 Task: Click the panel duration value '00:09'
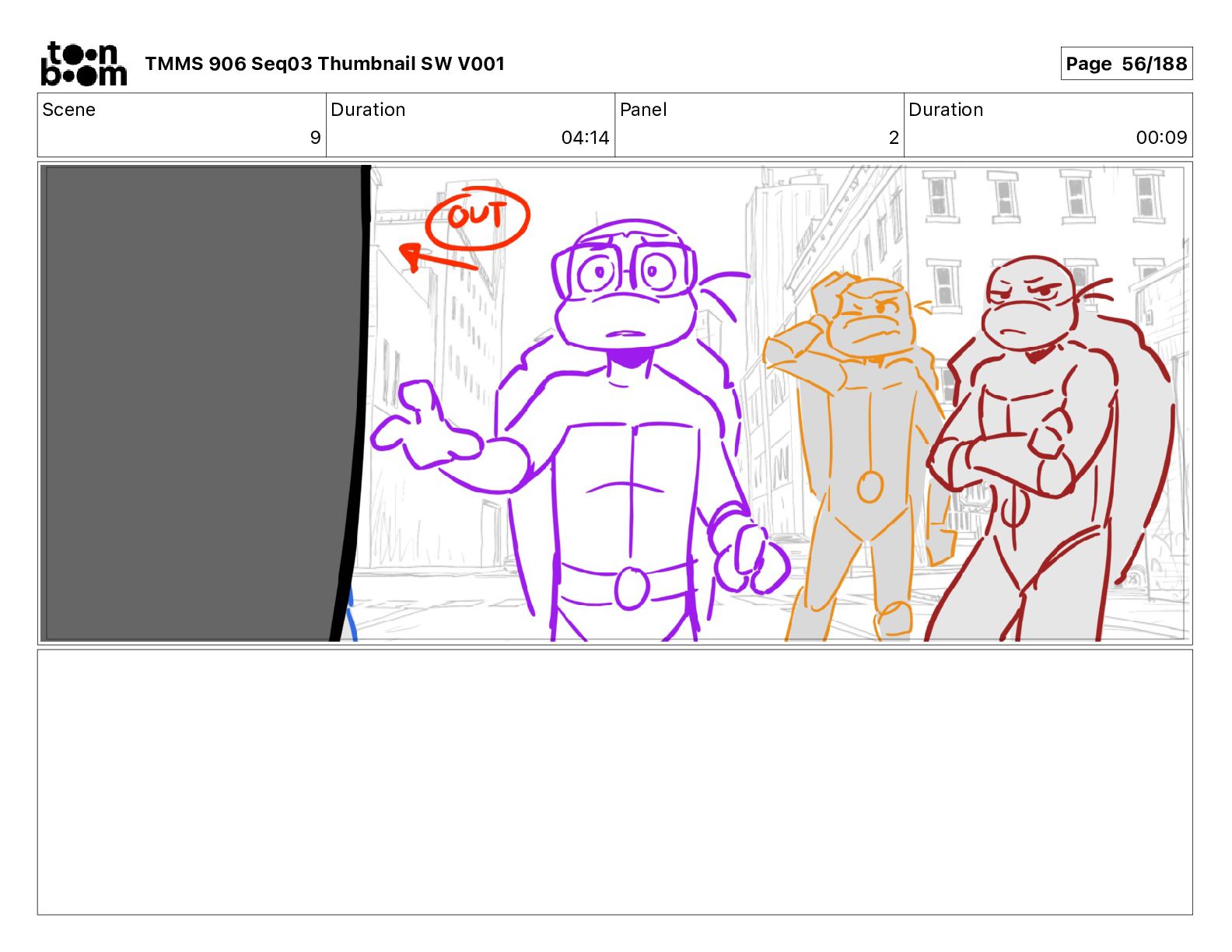coord(1161,138)
